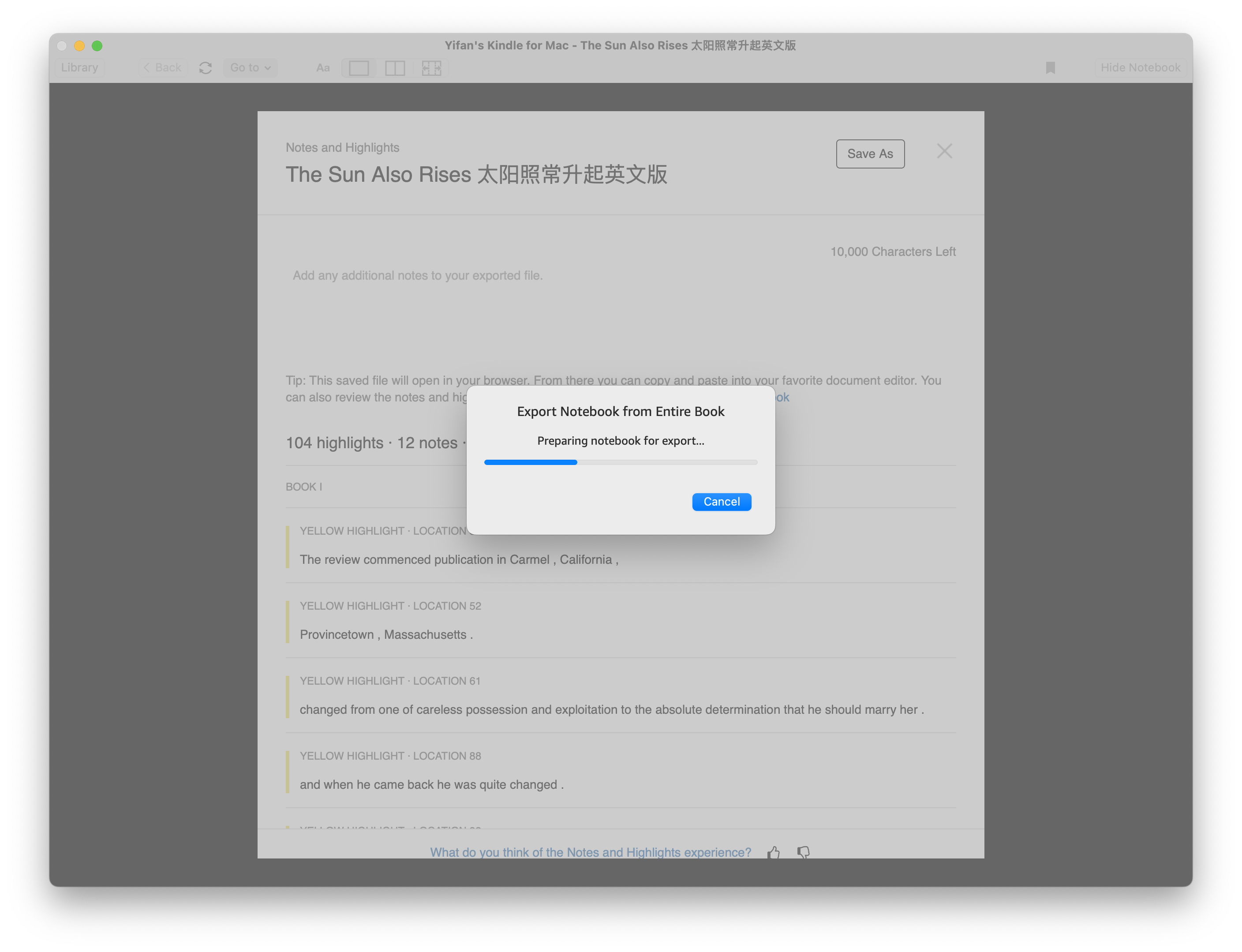Screen dimensions: 1242x952
Task: Select the Location 52 Provincetown highlight
Action: click(386, 634)
